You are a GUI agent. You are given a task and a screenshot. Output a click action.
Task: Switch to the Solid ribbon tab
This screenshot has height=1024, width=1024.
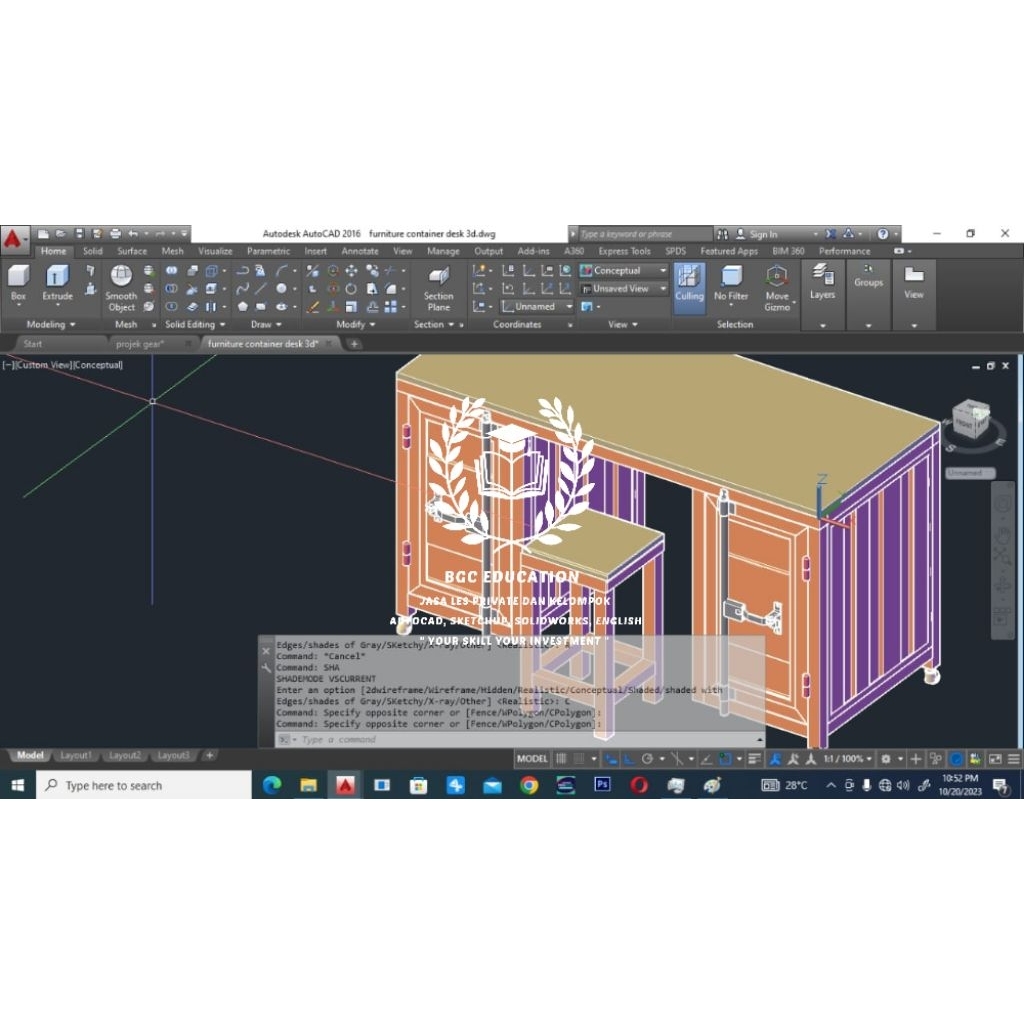(92, 251)
